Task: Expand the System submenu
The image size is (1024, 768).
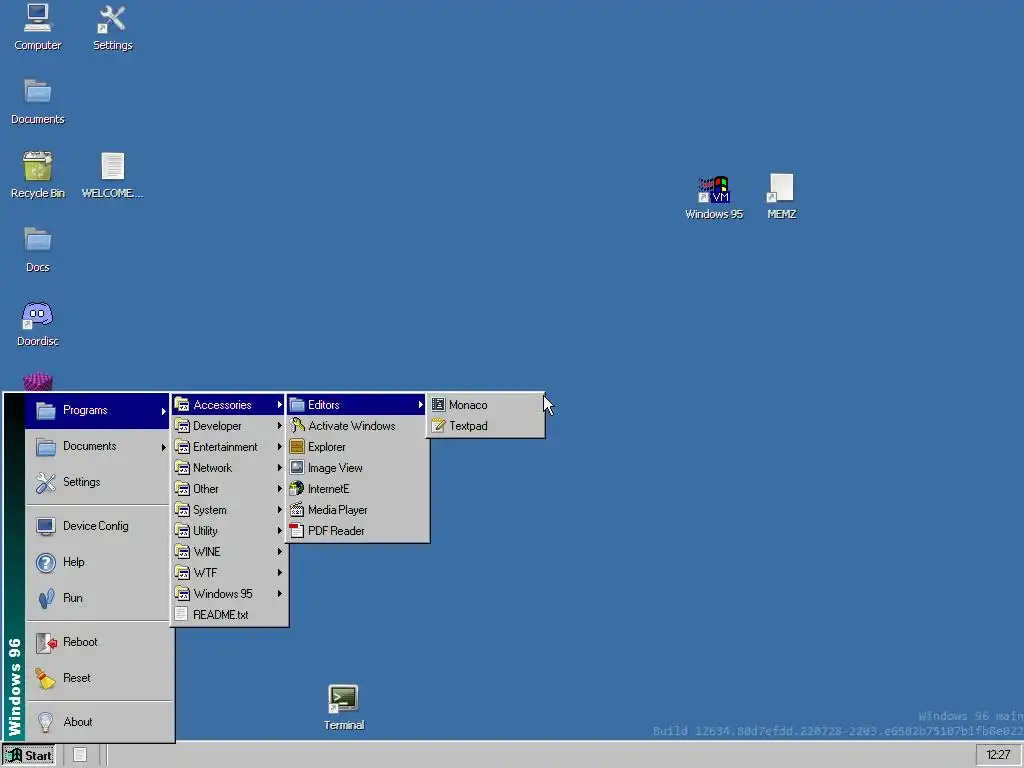Action: pyautogui.click(x=229, y=509)
